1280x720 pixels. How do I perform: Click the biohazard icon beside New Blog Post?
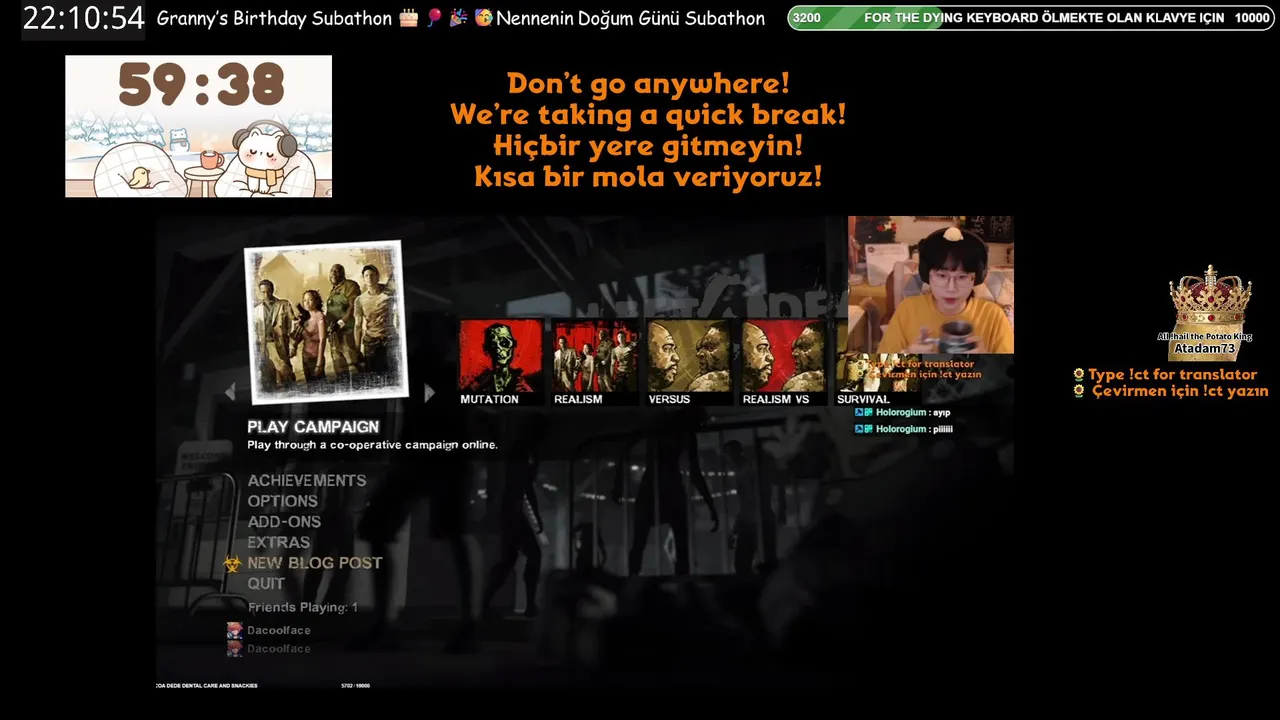(x=232, y=564)
